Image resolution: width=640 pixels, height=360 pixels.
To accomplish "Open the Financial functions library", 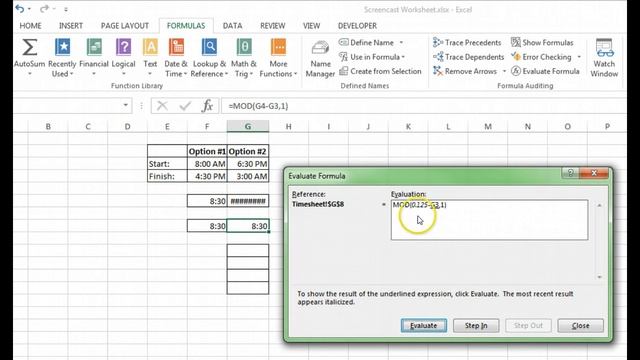I will tap(94, 57).
